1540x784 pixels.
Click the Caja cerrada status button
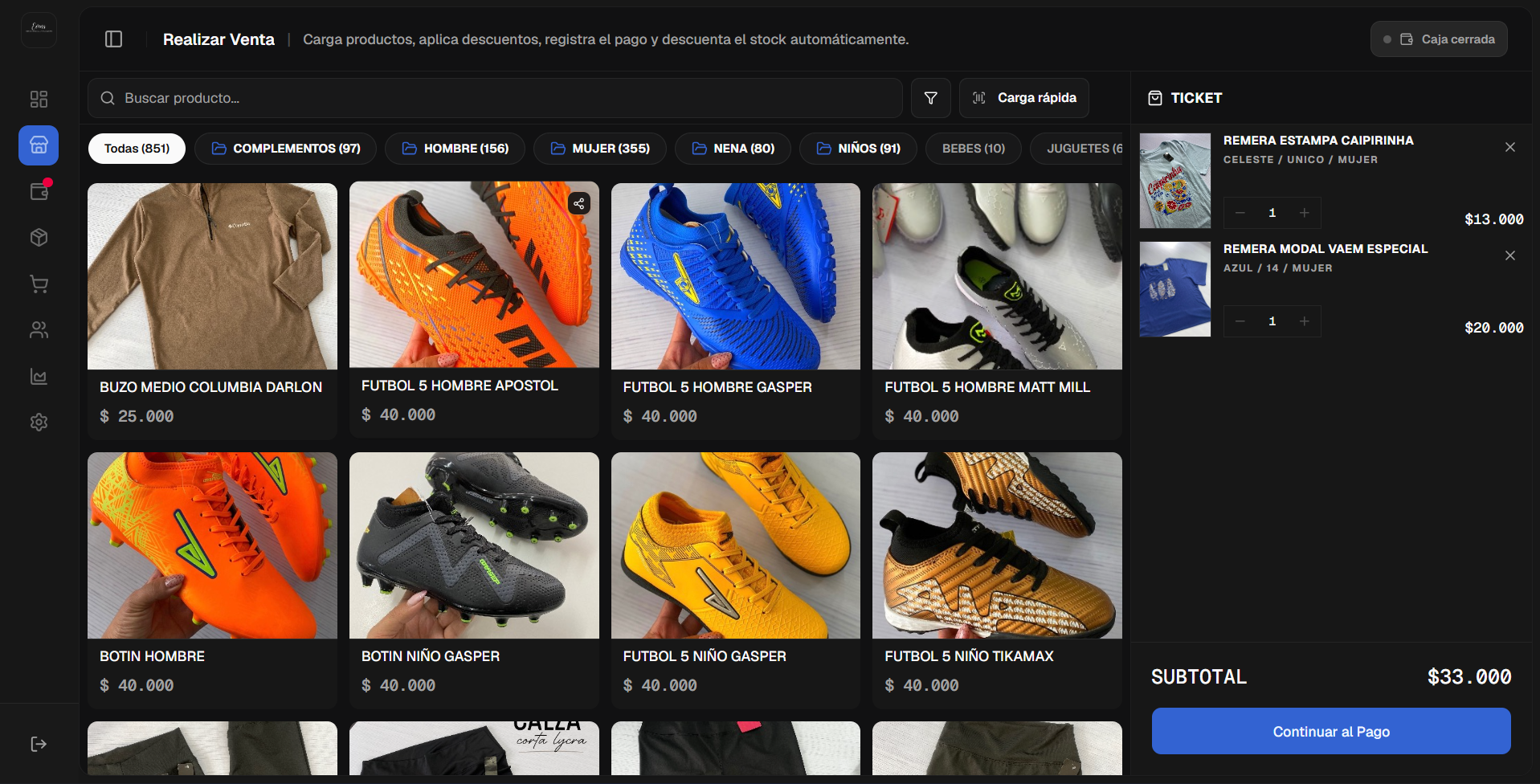[1439, 39]
